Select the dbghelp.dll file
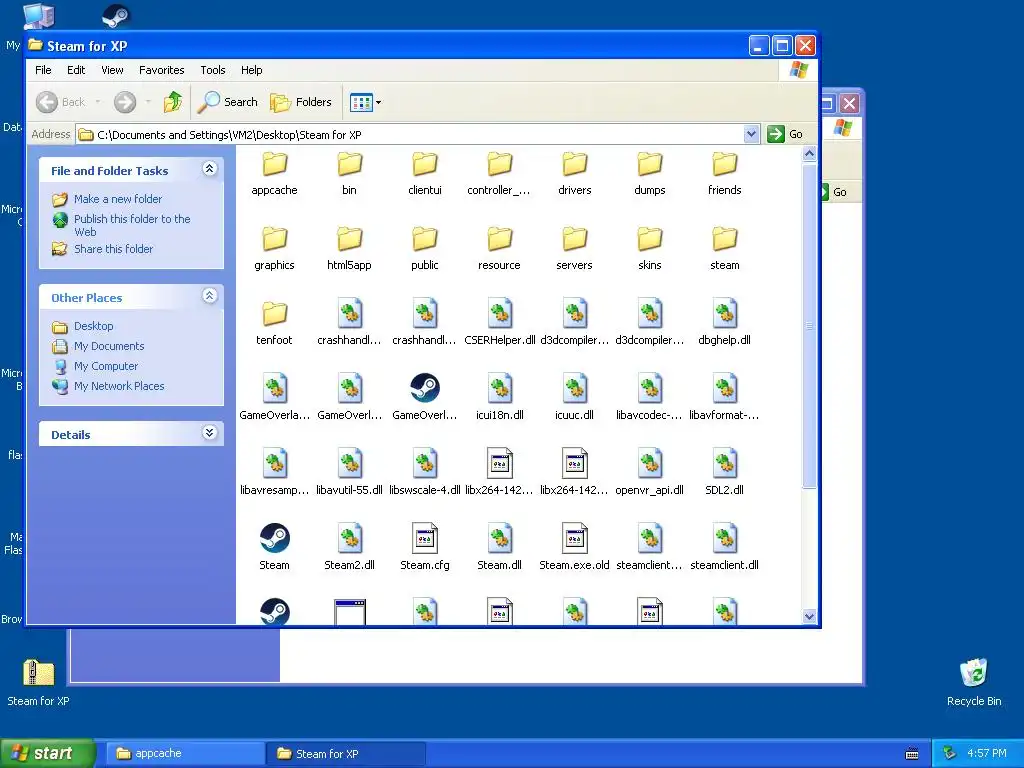The image size is (1024, 768). 725,323
